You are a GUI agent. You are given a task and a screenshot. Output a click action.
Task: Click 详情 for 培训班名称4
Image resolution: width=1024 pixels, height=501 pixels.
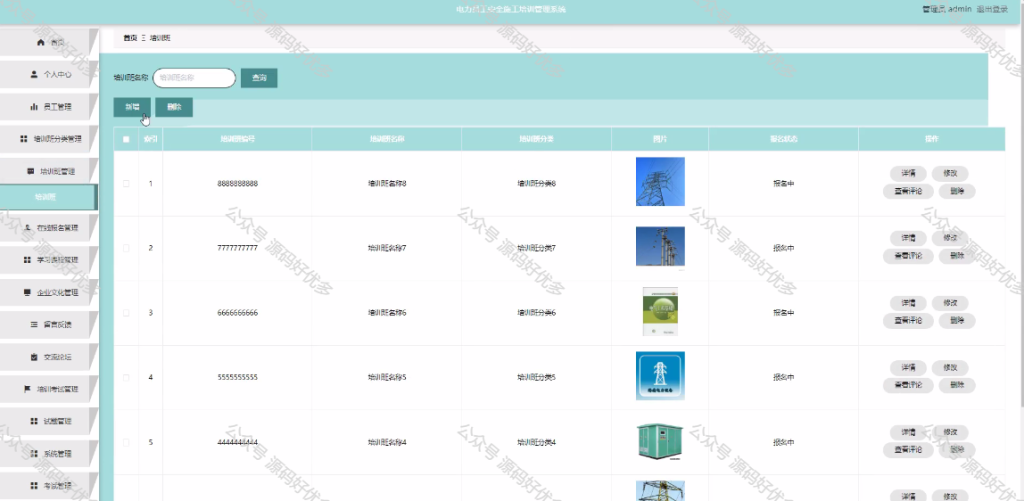click(x=908, y=432)
